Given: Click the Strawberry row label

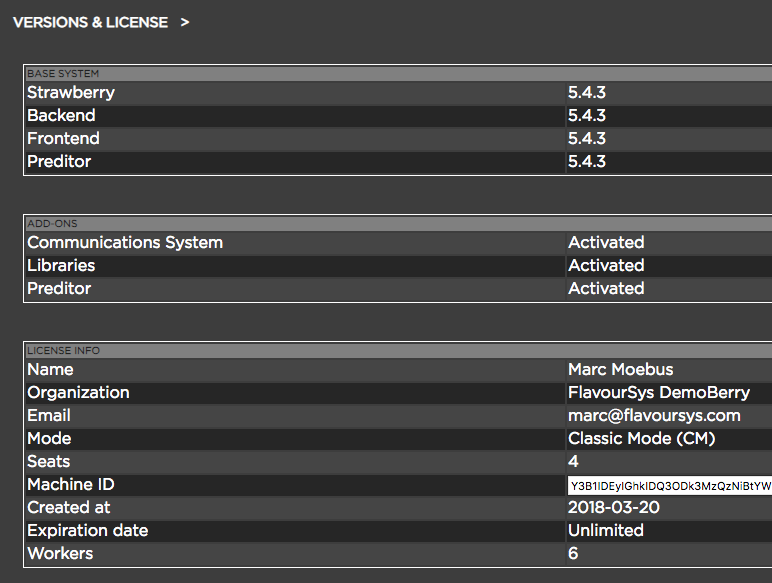Looking at the screenshot, I should [71, 93].
